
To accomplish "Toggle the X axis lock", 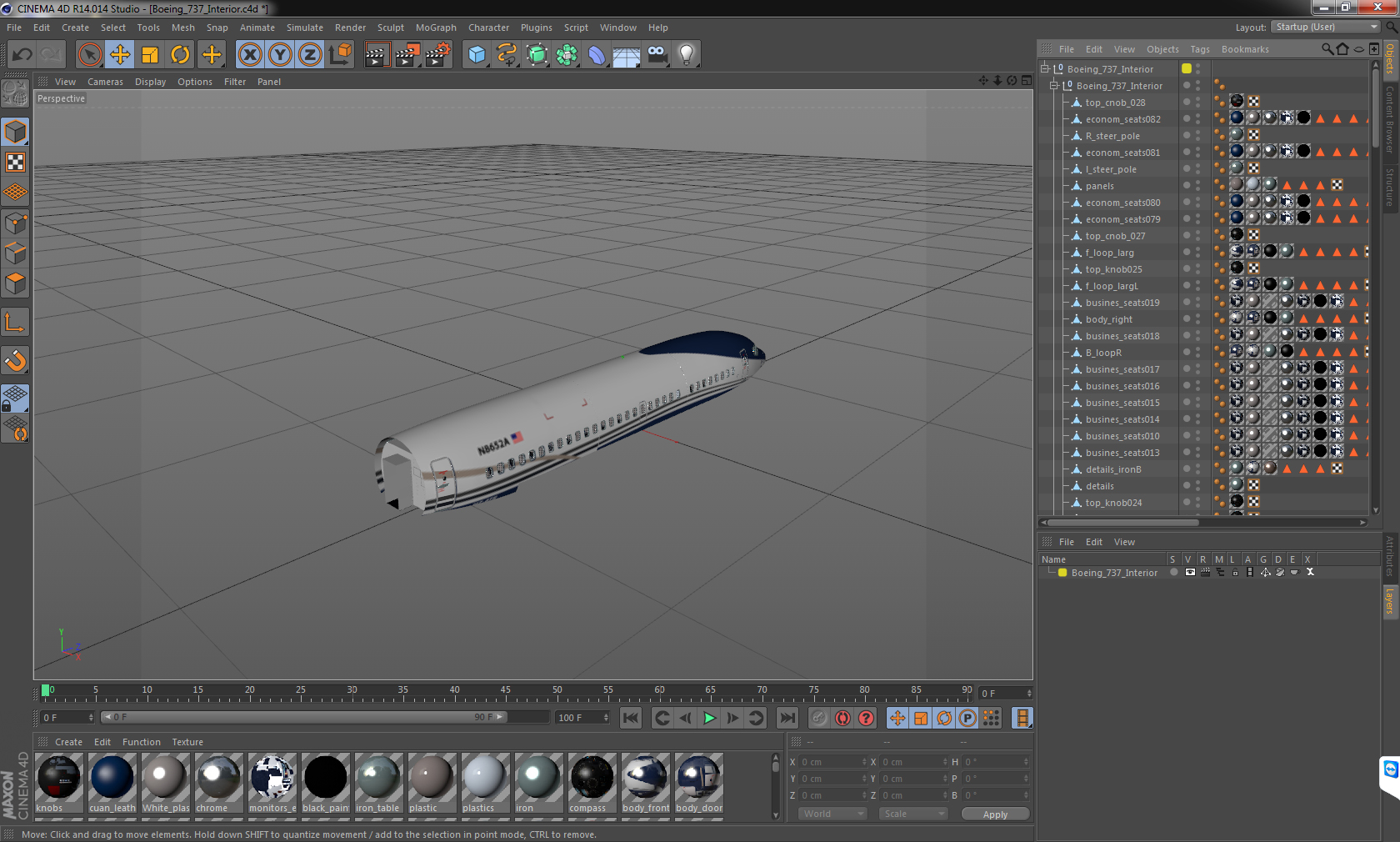I will coord(249,55).
